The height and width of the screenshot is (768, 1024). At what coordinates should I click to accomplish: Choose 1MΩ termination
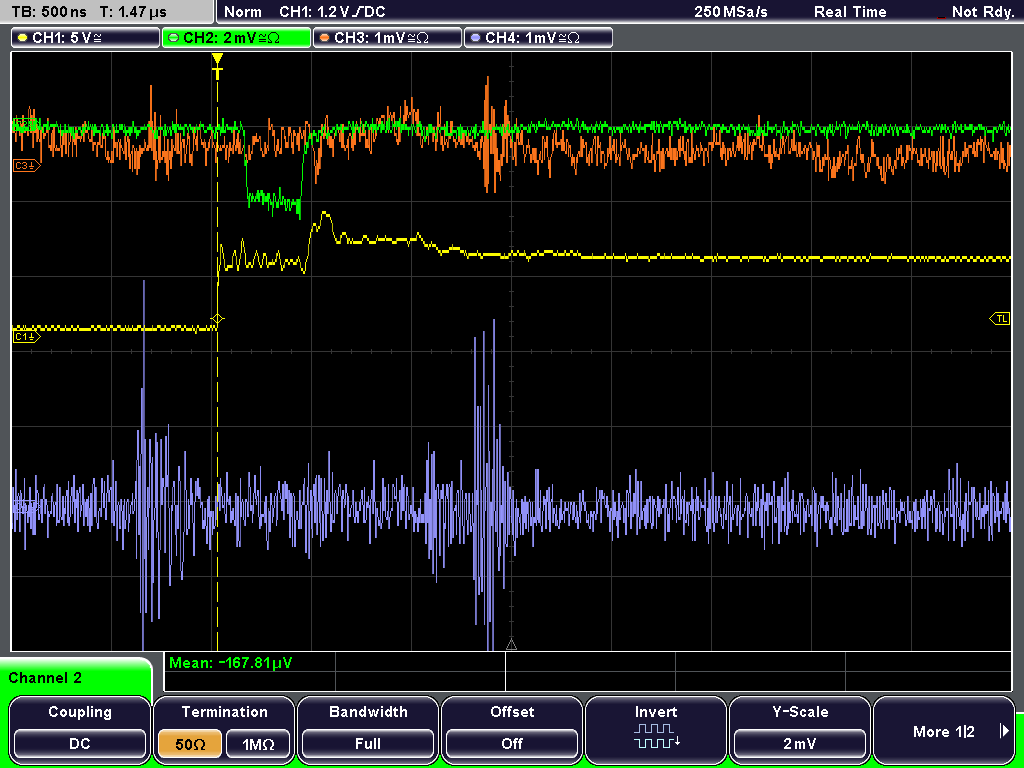click(x=259, y=744)
